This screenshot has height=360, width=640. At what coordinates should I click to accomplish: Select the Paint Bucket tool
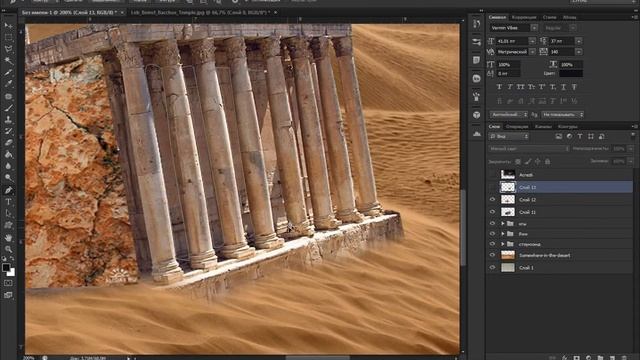tap(8, 155)
